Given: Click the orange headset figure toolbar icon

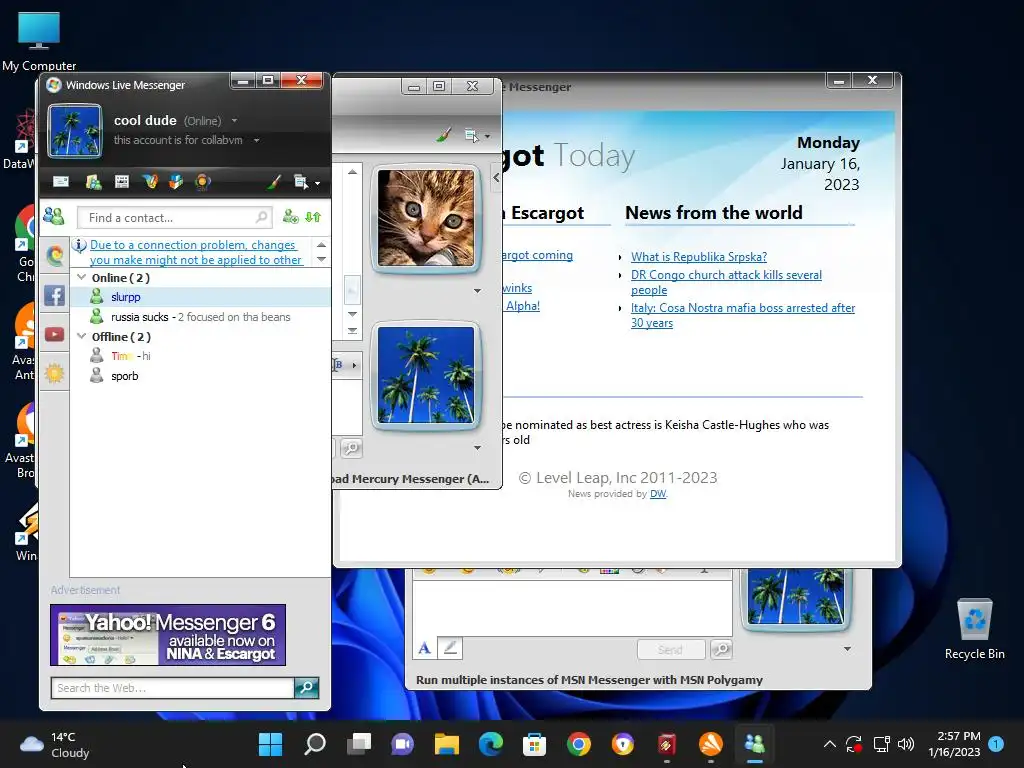Looking at the screenshot, I should 202,182.
